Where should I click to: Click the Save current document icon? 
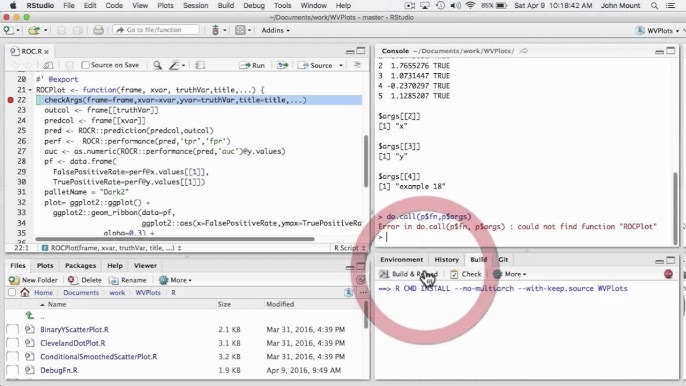61,30
